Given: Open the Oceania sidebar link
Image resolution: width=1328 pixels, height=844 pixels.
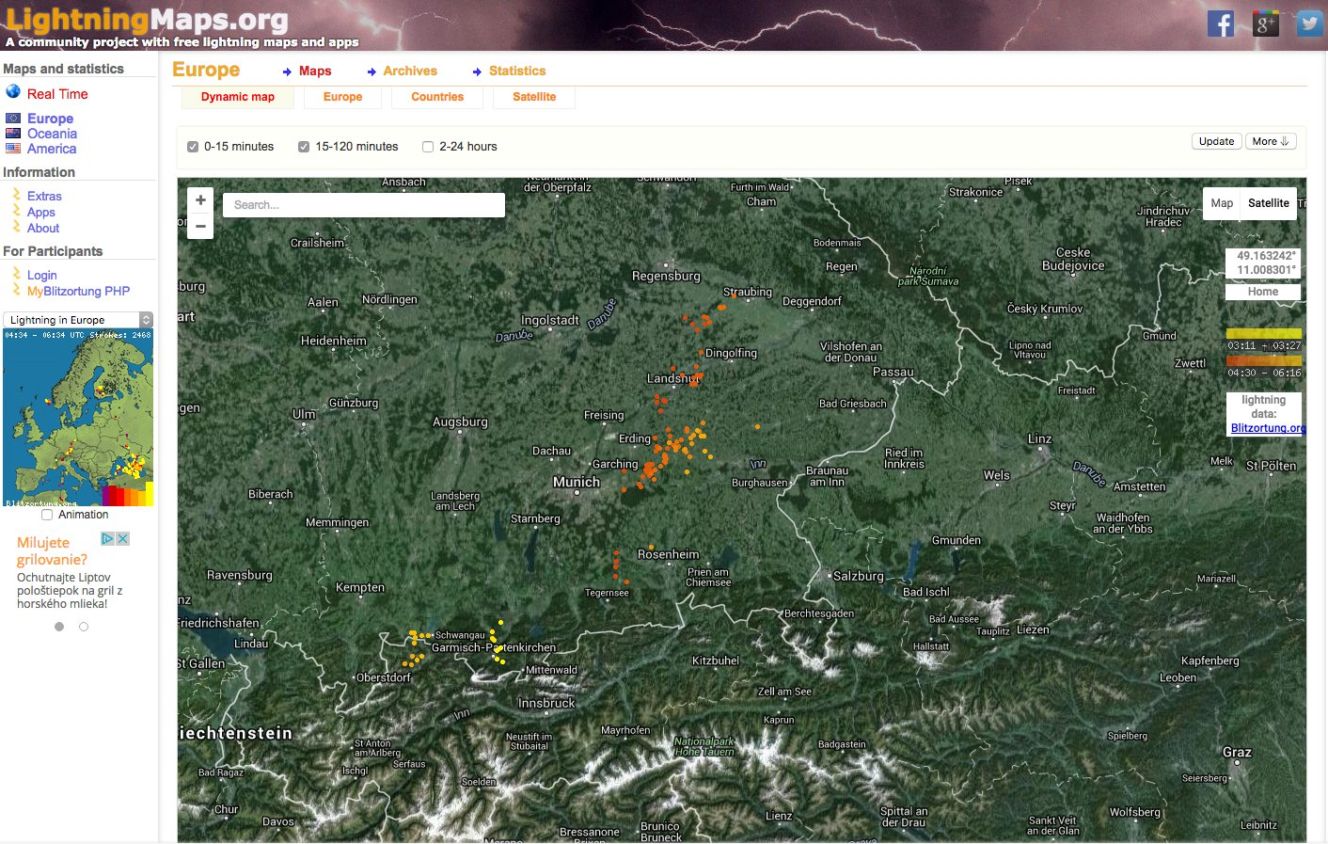Looking at the screenshot, I should tap(52, 133).
